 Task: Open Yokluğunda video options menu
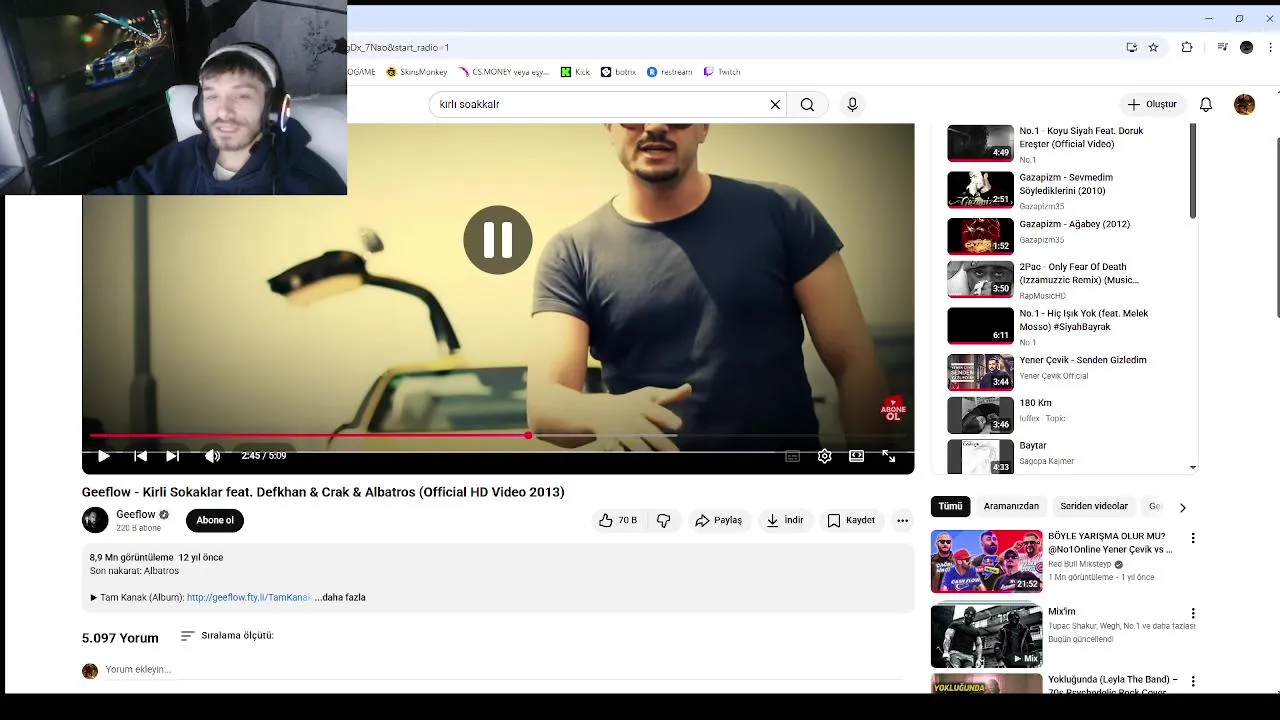pos(1192,681)
